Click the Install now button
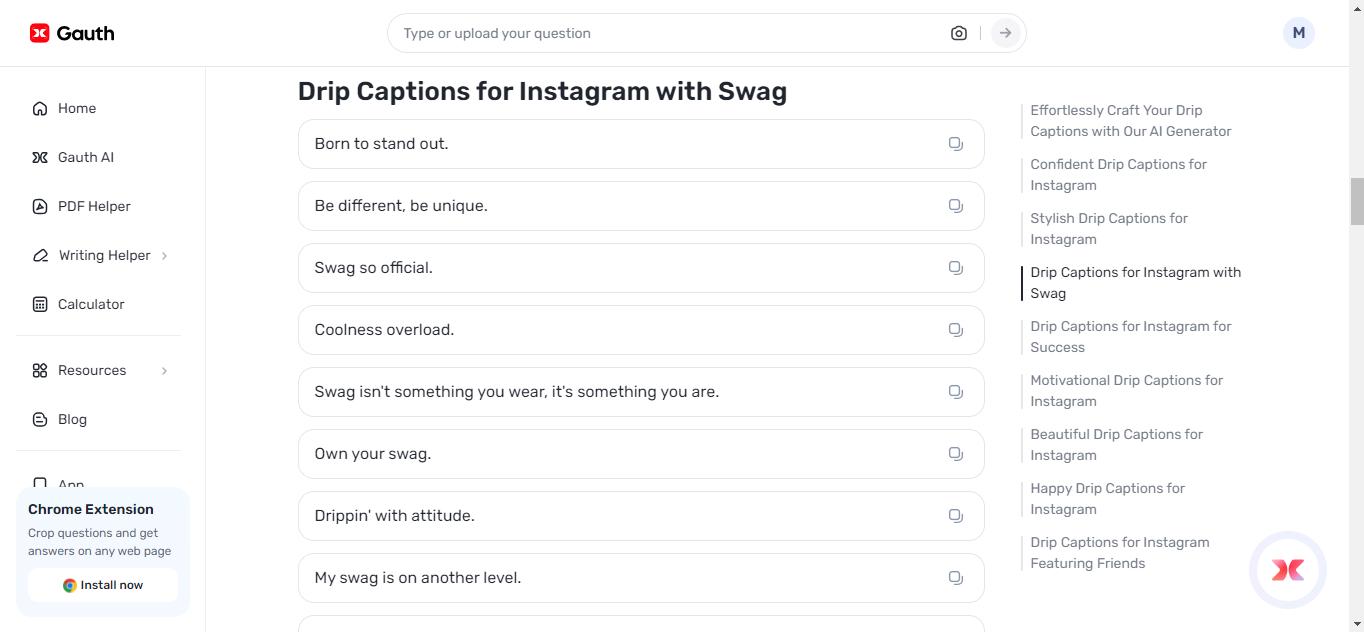Image resolution: width=1364 pixels, height=632 pixels. tap(102, 585)
